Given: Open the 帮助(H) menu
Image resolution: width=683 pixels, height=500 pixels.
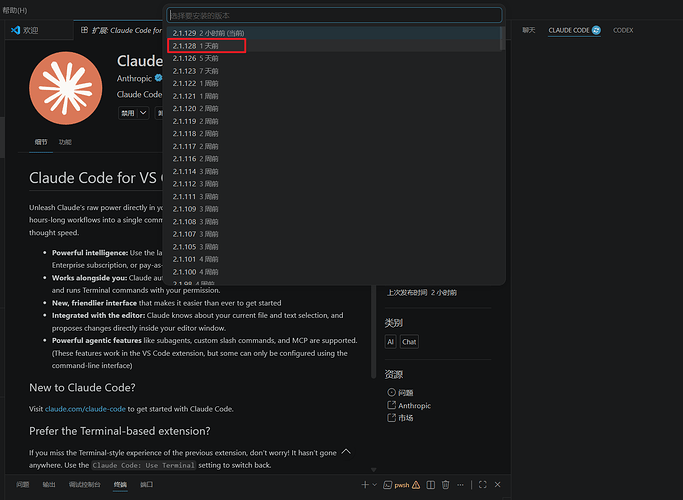Looking at the screenshot, I should pyautogui.click(x=15, y=10).
